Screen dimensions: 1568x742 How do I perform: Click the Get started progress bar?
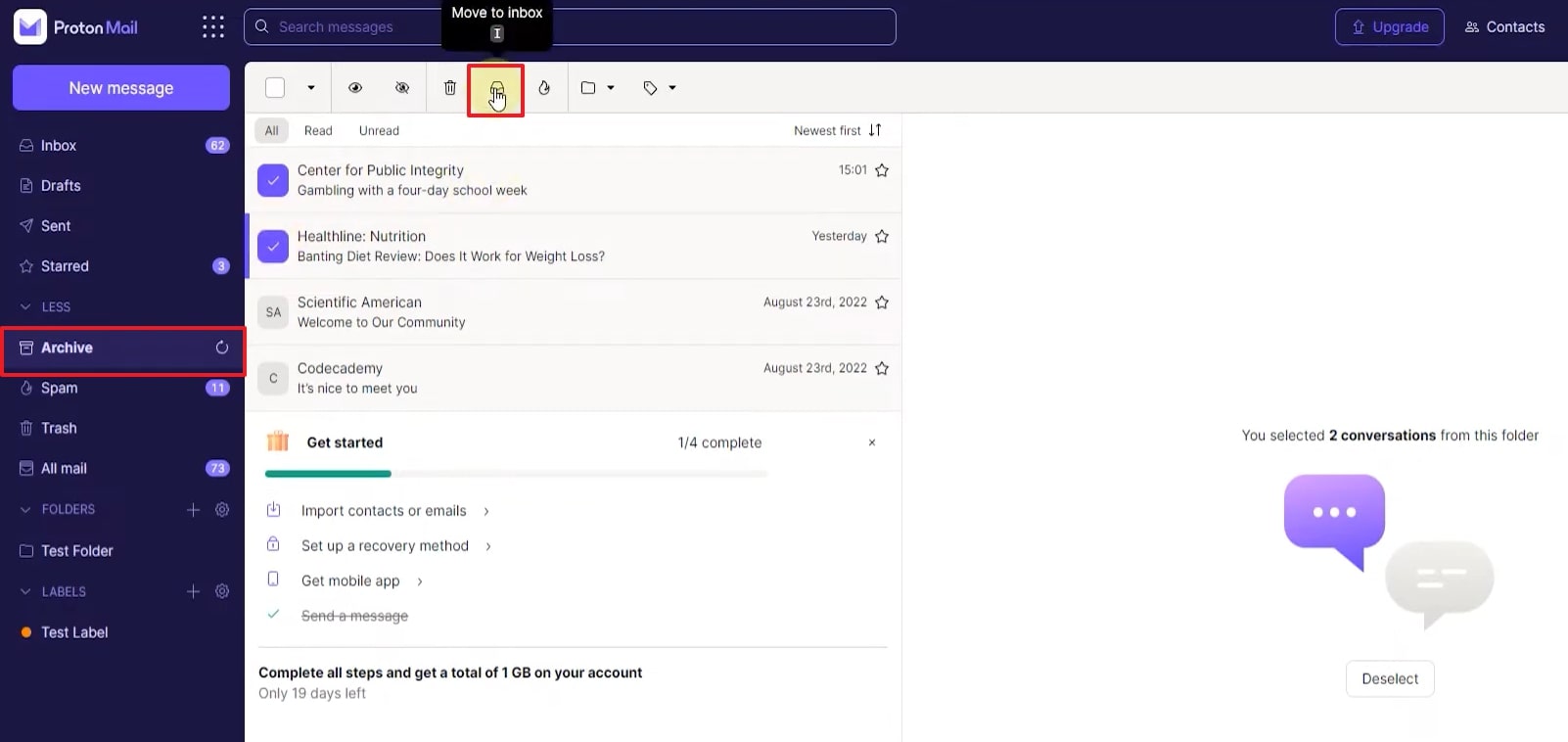[x=516, y=474]
